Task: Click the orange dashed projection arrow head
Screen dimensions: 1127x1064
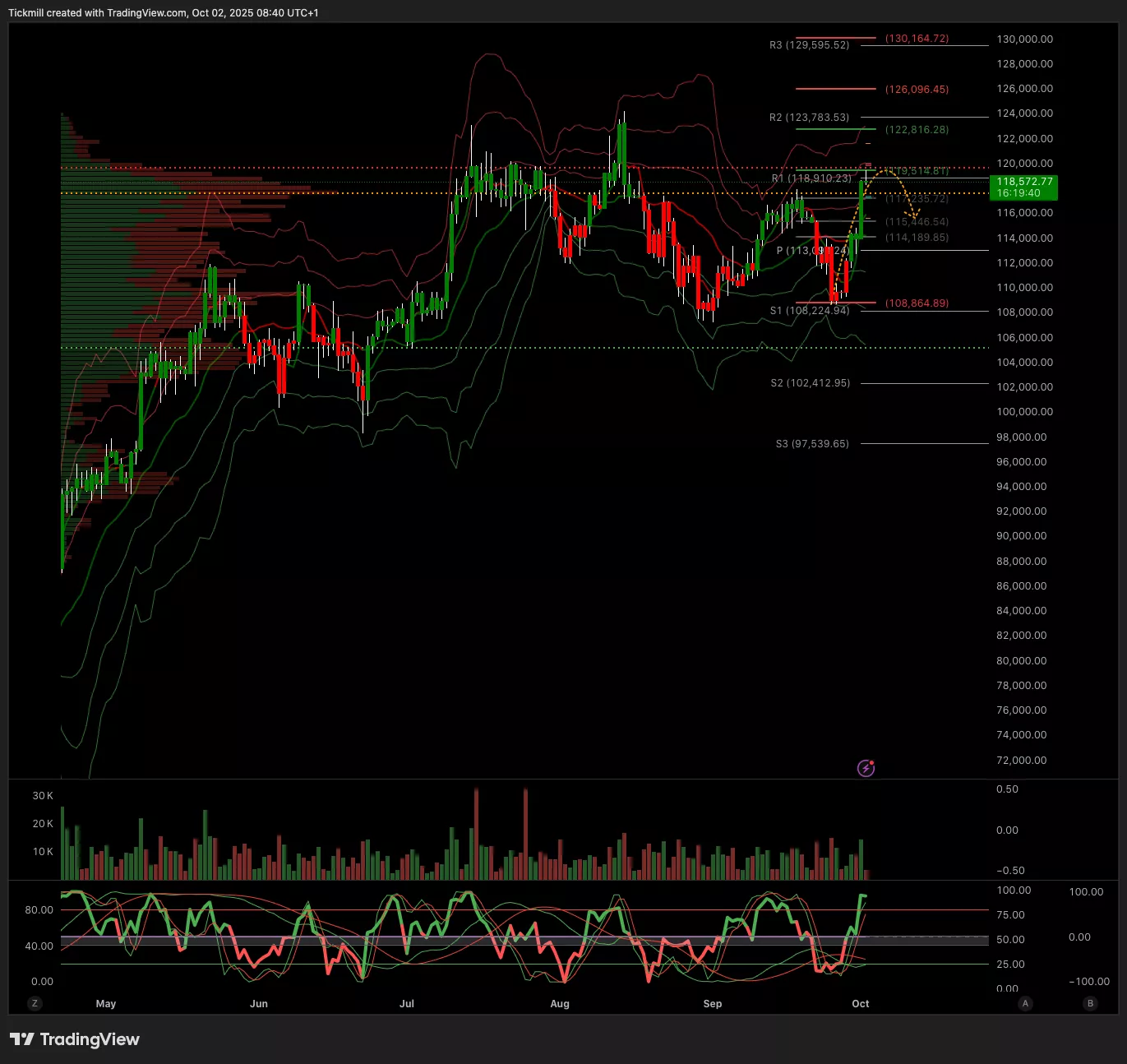Action: point(913,215)
